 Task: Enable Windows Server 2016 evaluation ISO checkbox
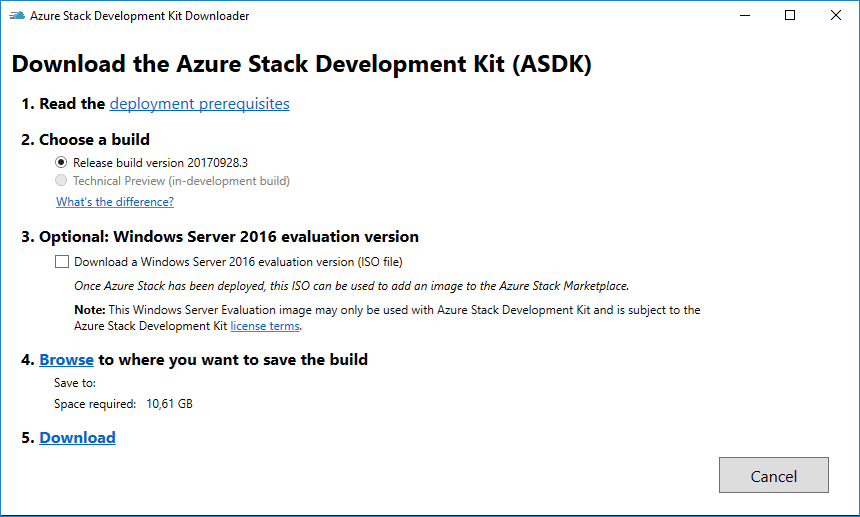click(x=62, y=262)
